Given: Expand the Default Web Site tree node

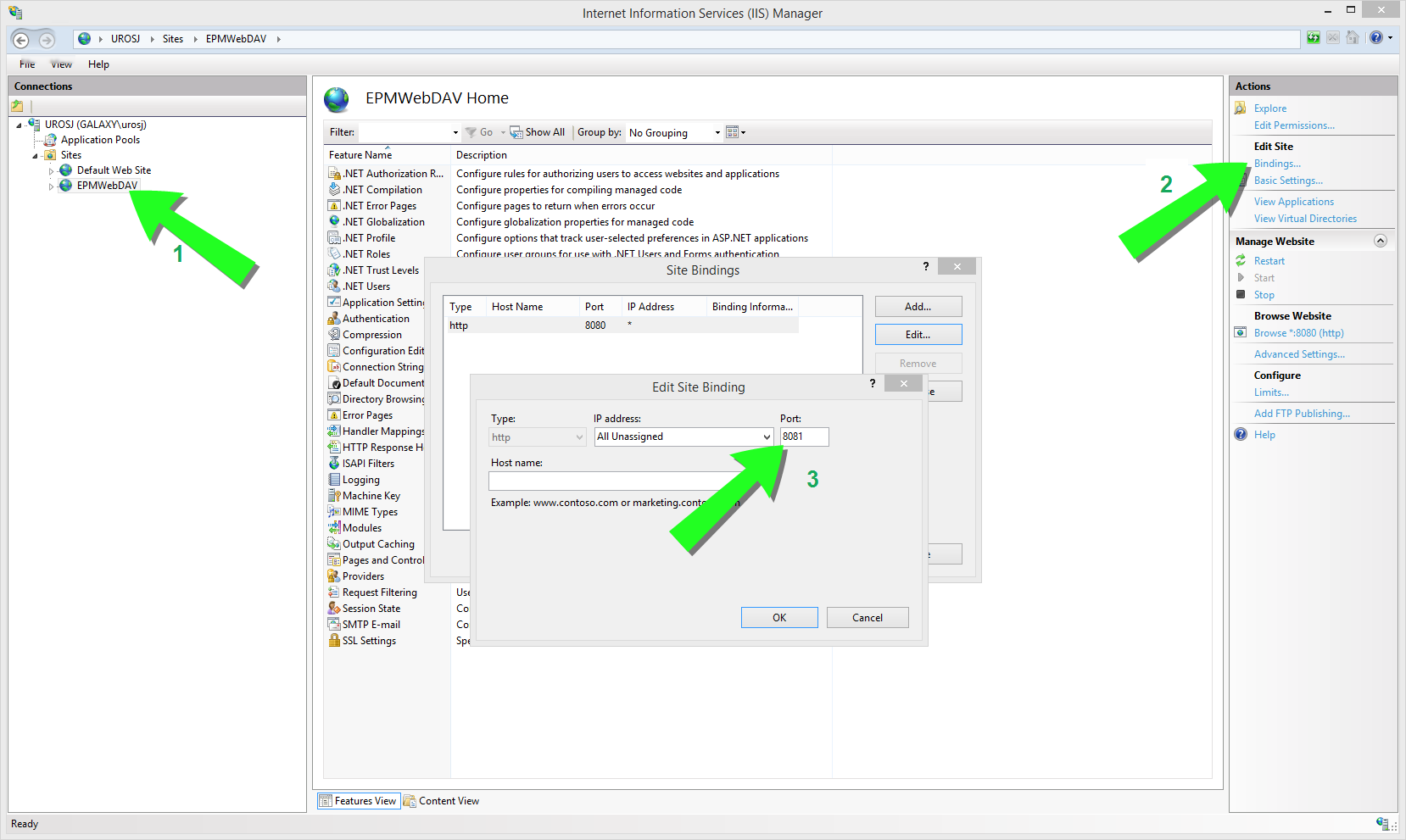Looking at the screenshot, I should point(51,171).
